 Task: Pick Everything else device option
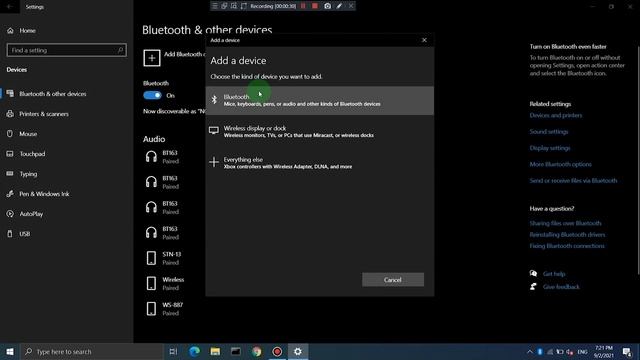click(x=320, y=162)
